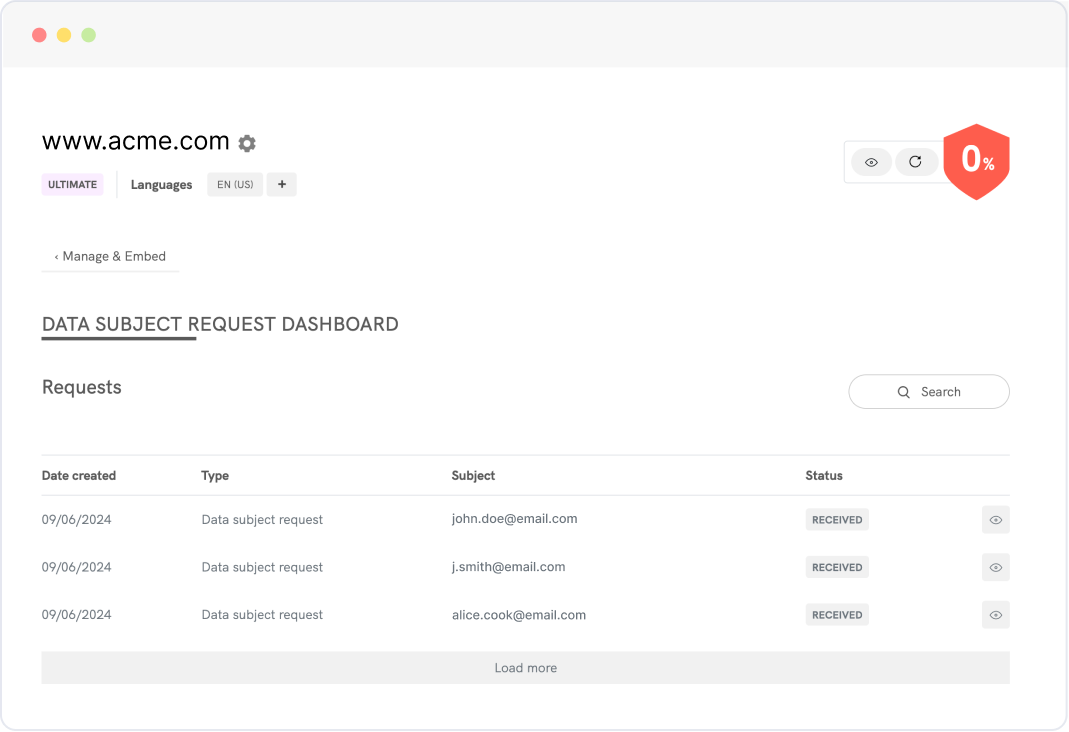
Task: Go back to Manage & Embed
Action: 110,256
